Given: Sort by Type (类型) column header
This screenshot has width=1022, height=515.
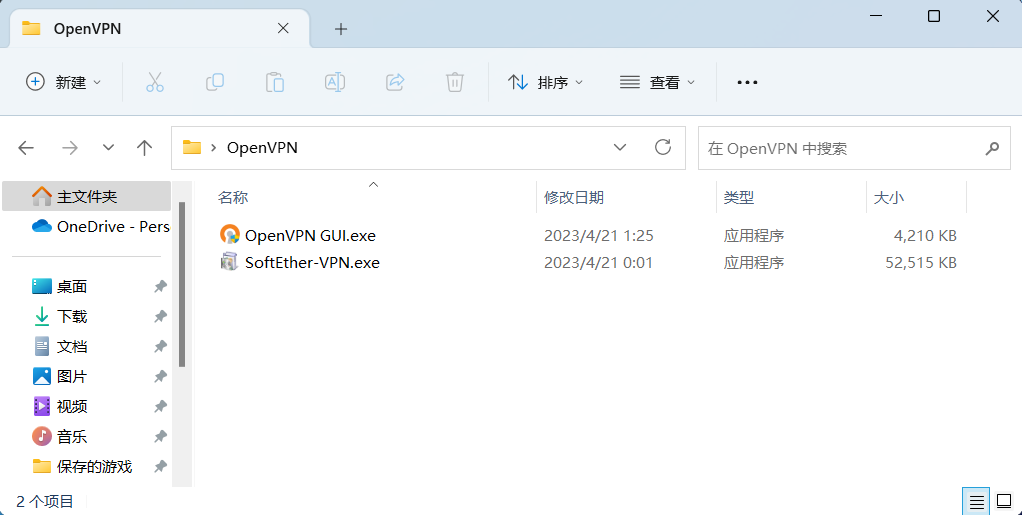Looking at the screenshot, I should coord(738,198).
